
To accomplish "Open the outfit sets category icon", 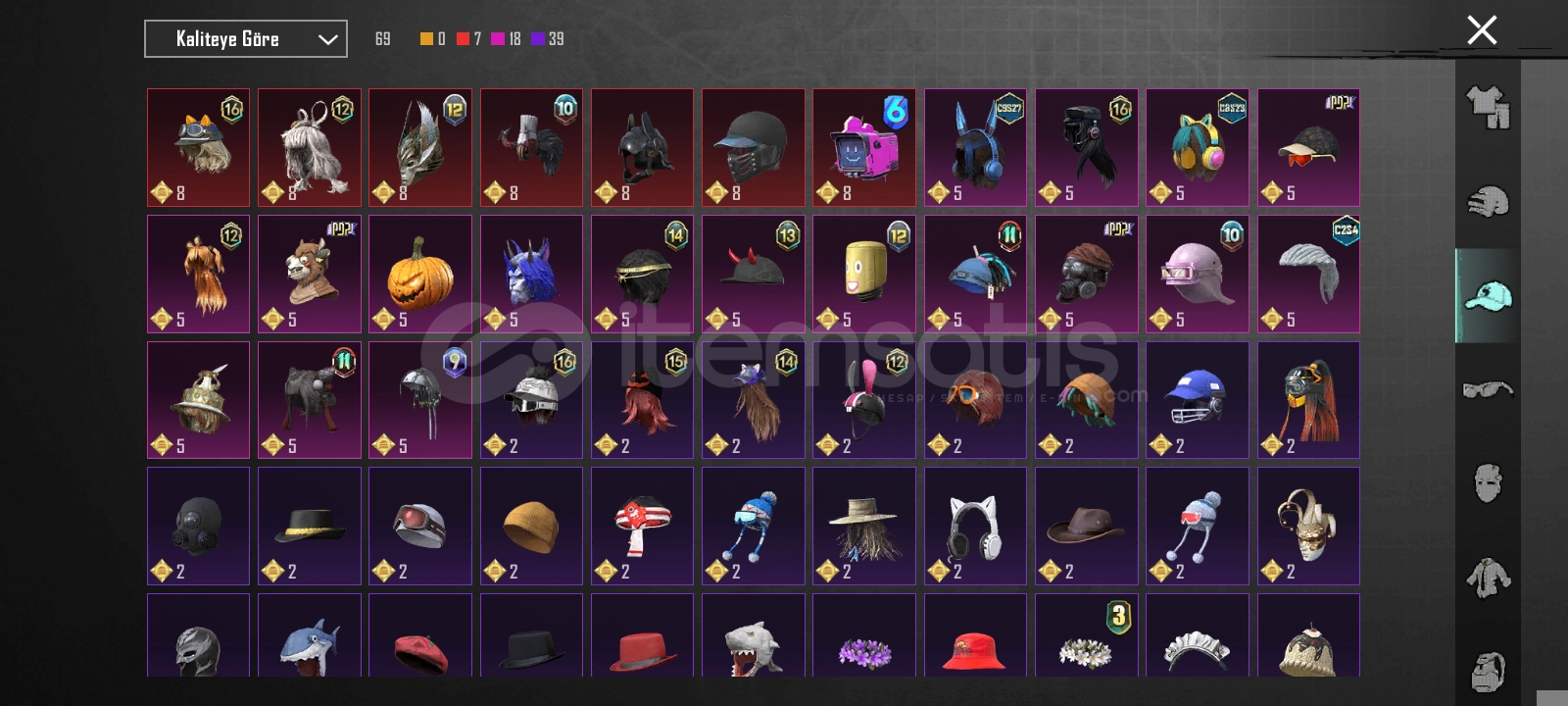I will pos(1488,106).
